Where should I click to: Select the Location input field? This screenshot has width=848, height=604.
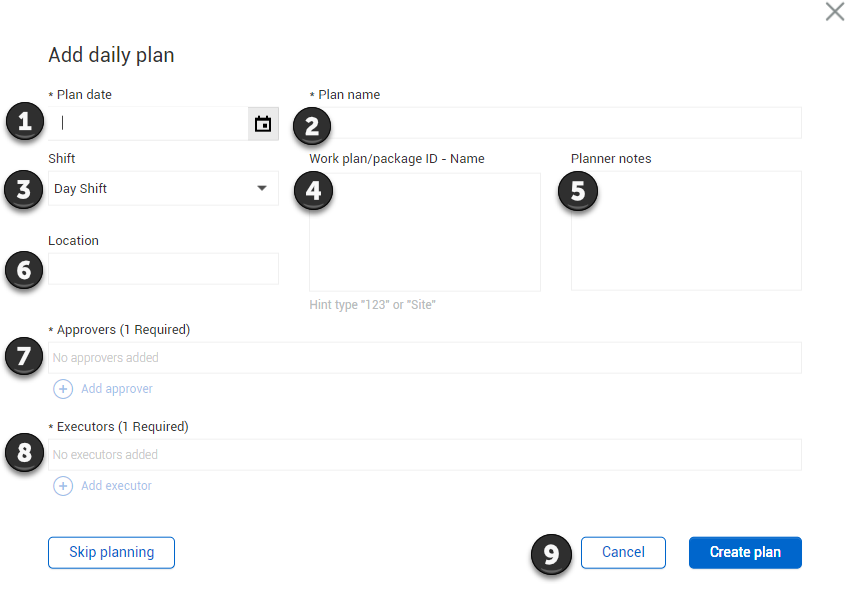click(x=163, y=268)
